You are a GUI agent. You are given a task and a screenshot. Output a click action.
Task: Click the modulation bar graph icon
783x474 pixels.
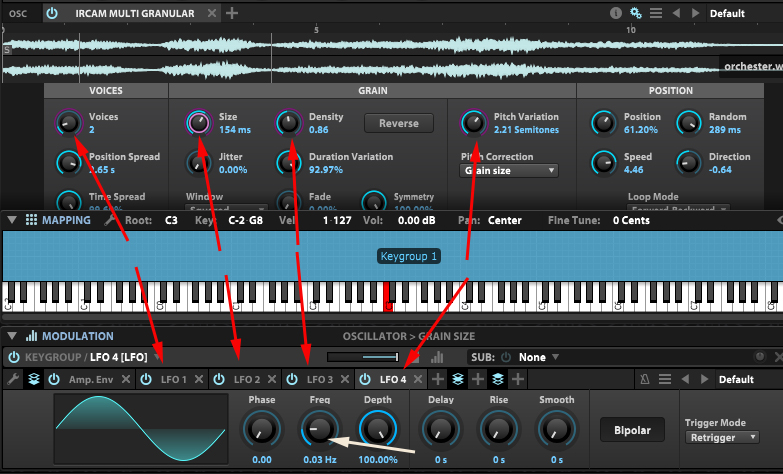click(x=437, y=357)
